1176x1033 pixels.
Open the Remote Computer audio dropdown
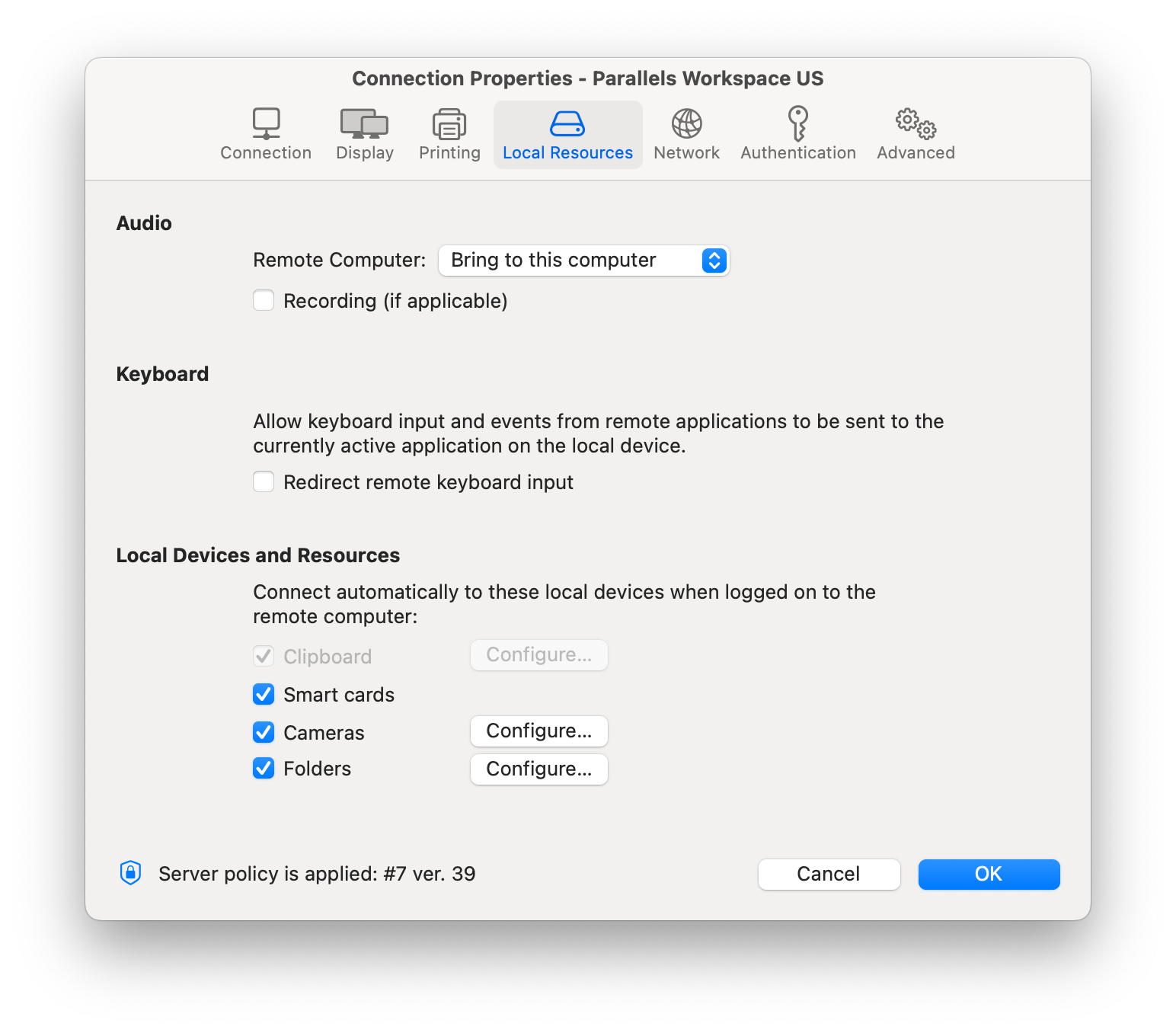pos(583,261)
